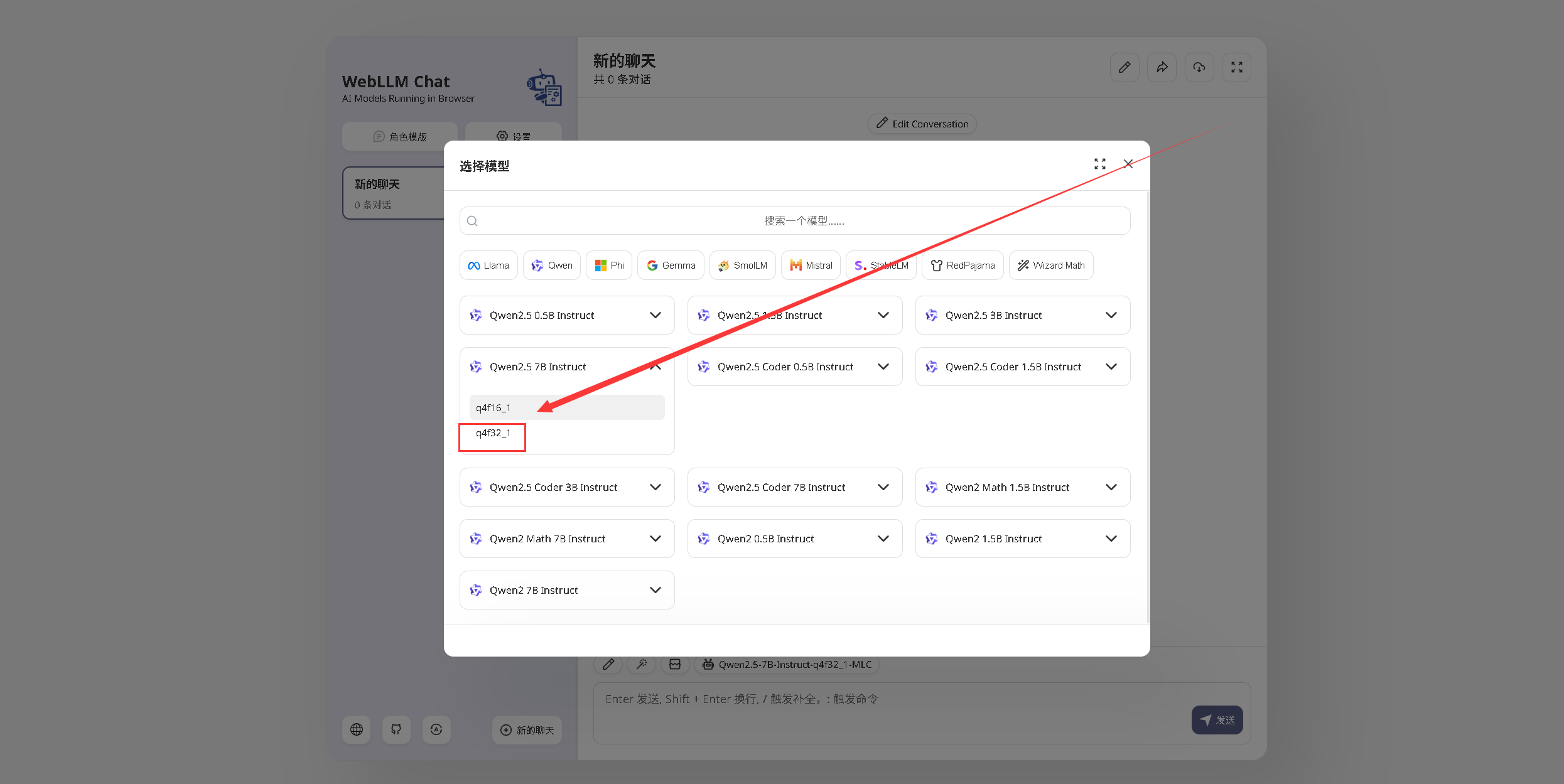This screenshot has height=784, width=1564.
Task: Open the GitHub icon in sidebar
Action: 396,729
